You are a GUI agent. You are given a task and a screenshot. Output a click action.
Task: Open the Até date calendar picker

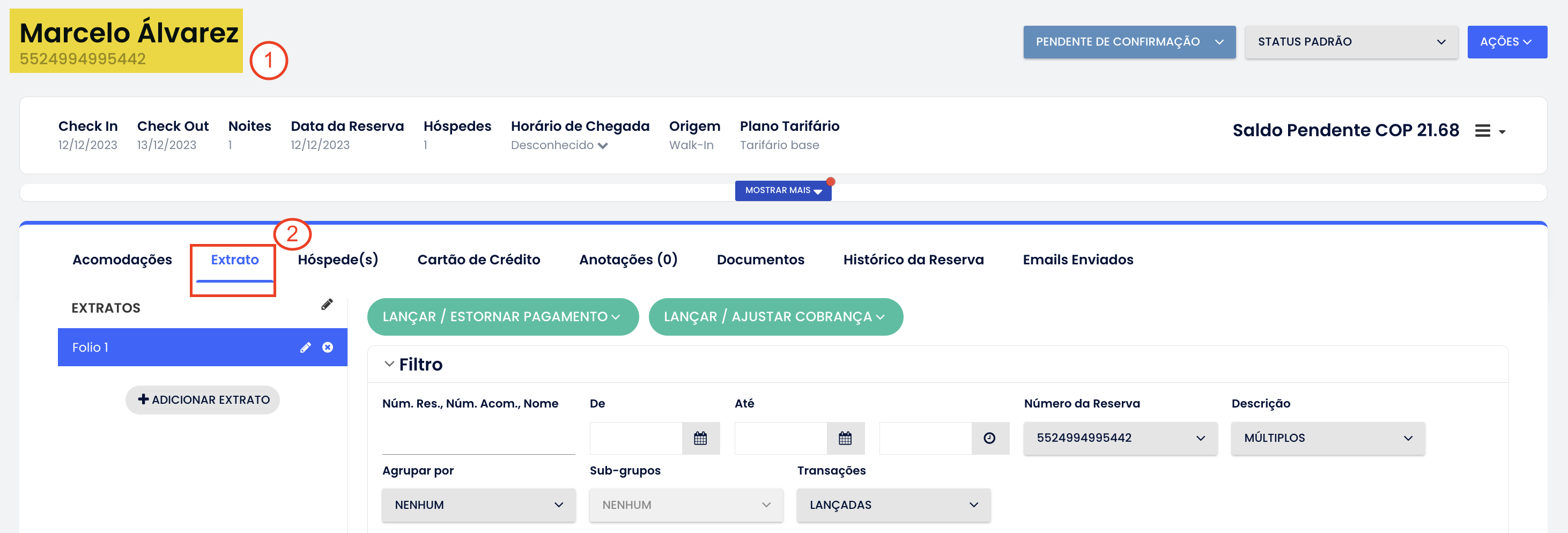tap(845, 438)
